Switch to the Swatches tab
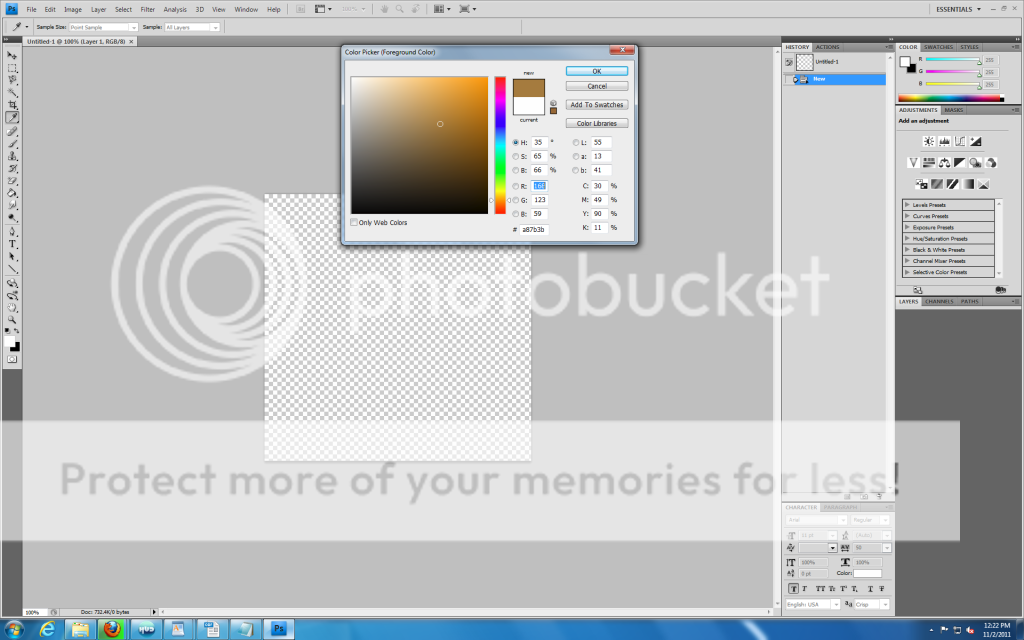 coord(938,46)
